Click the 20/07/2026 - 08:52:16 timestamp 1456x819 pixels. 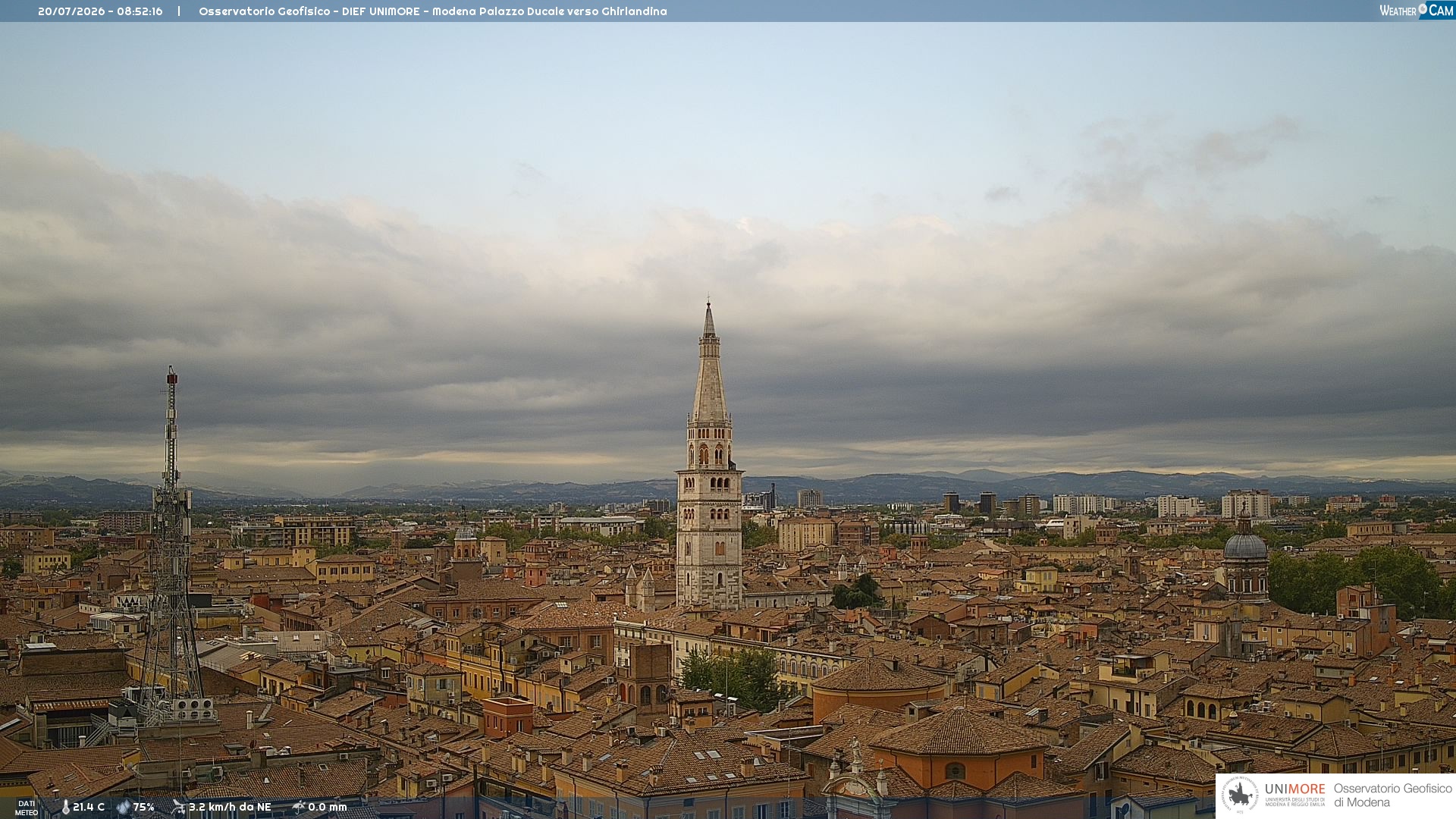(100, 11)
